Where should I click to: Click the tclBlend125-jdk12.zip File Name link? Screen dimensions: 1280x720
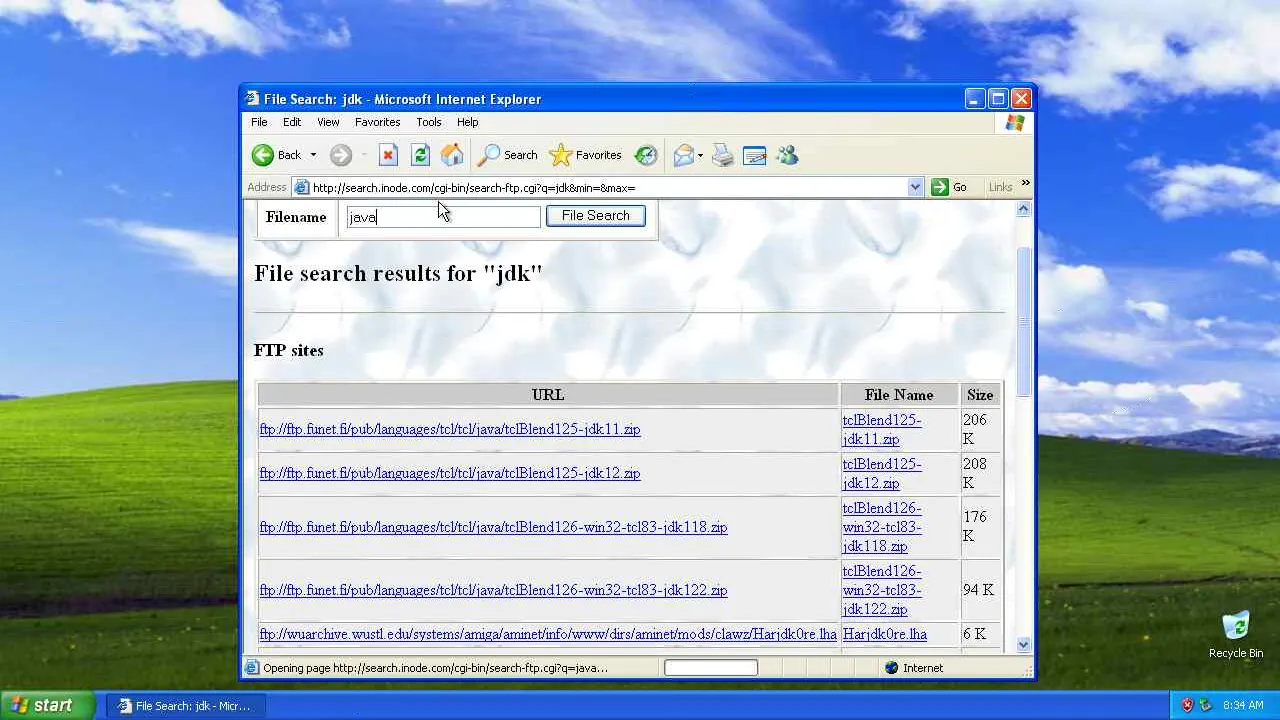coord(882,473)
